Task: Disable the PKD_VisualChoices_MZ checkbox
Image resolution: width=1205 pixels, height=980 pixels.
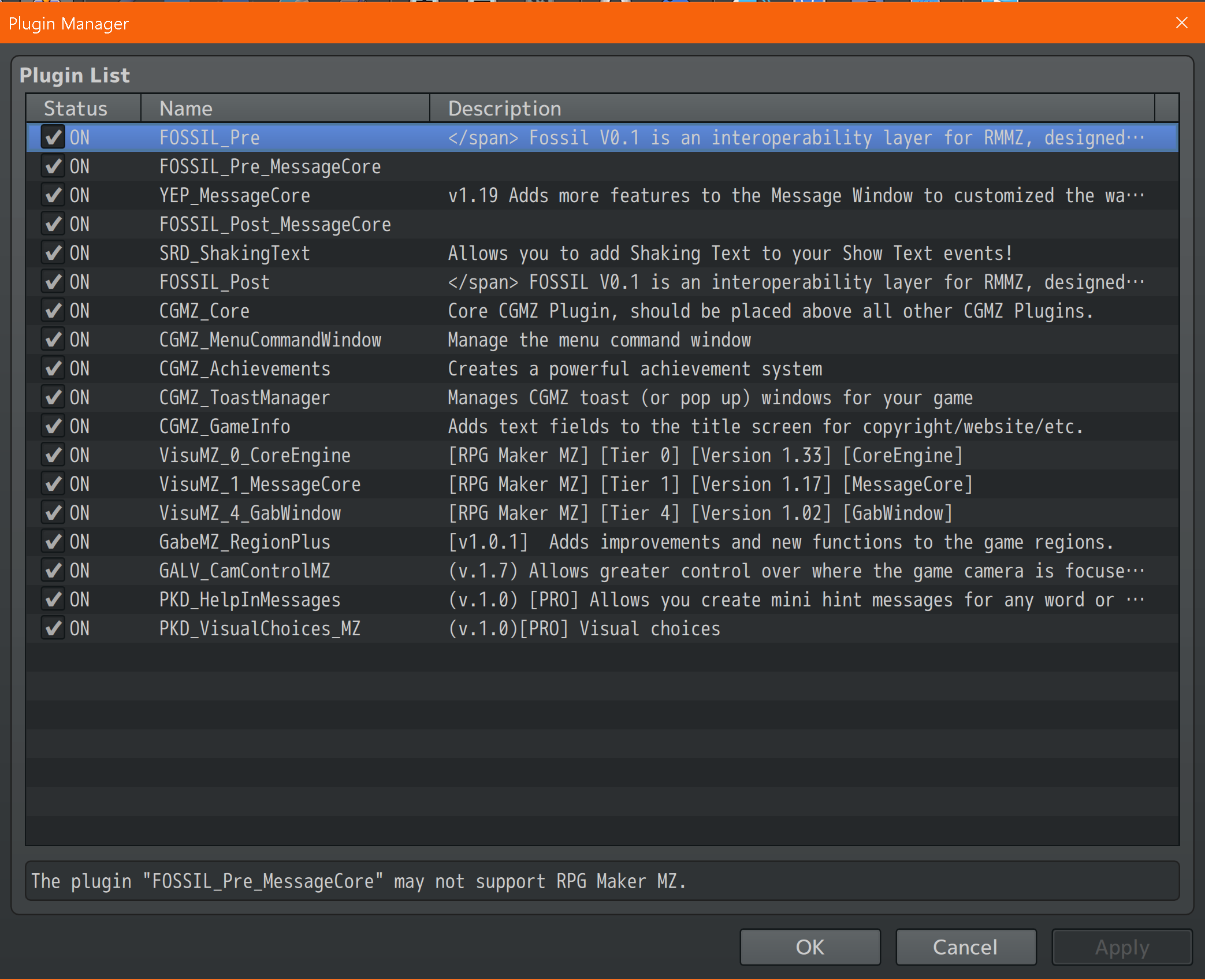Action: coord(53,628)
